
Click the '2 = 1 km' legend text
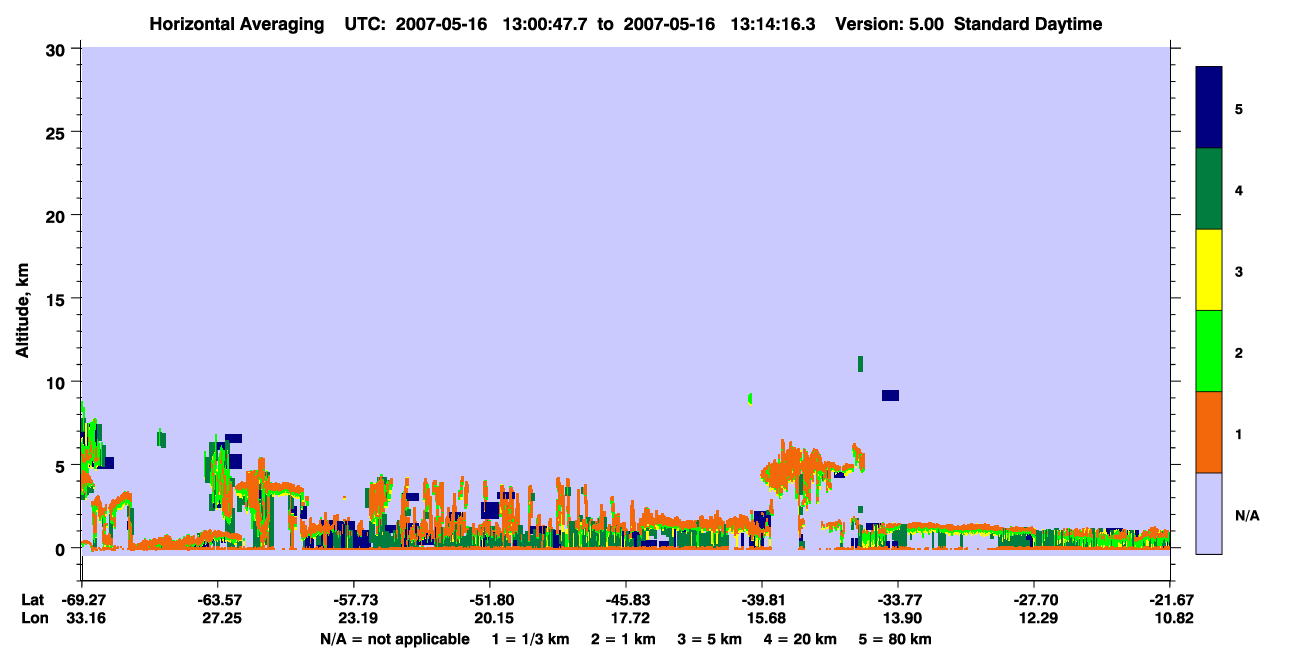[x=623, y=639]
